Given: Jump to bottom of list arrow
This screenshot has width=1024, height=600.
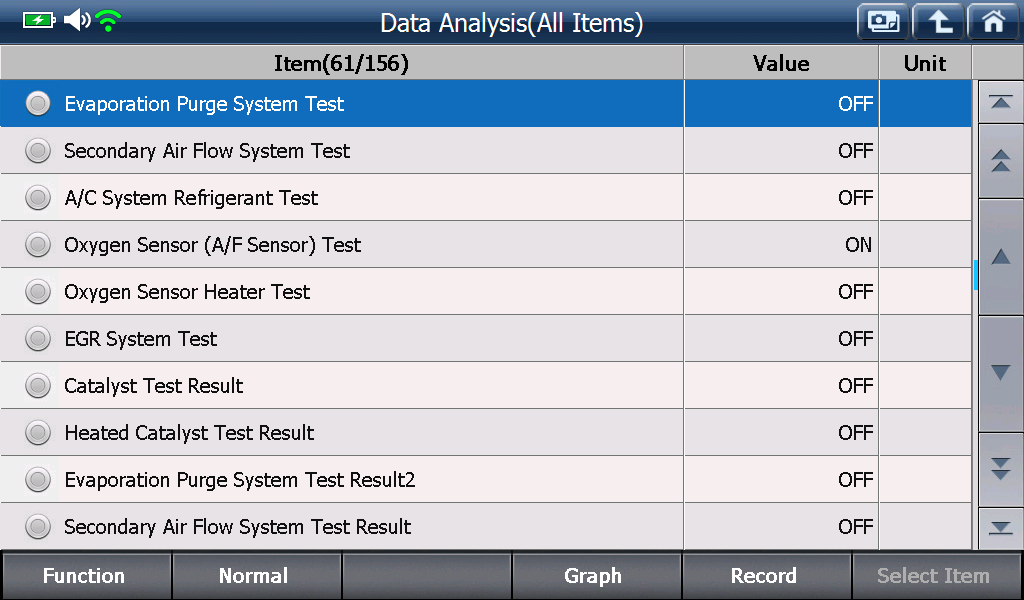Looking at the screenshot, I should pyautogui.click(x=1000, y=528).
